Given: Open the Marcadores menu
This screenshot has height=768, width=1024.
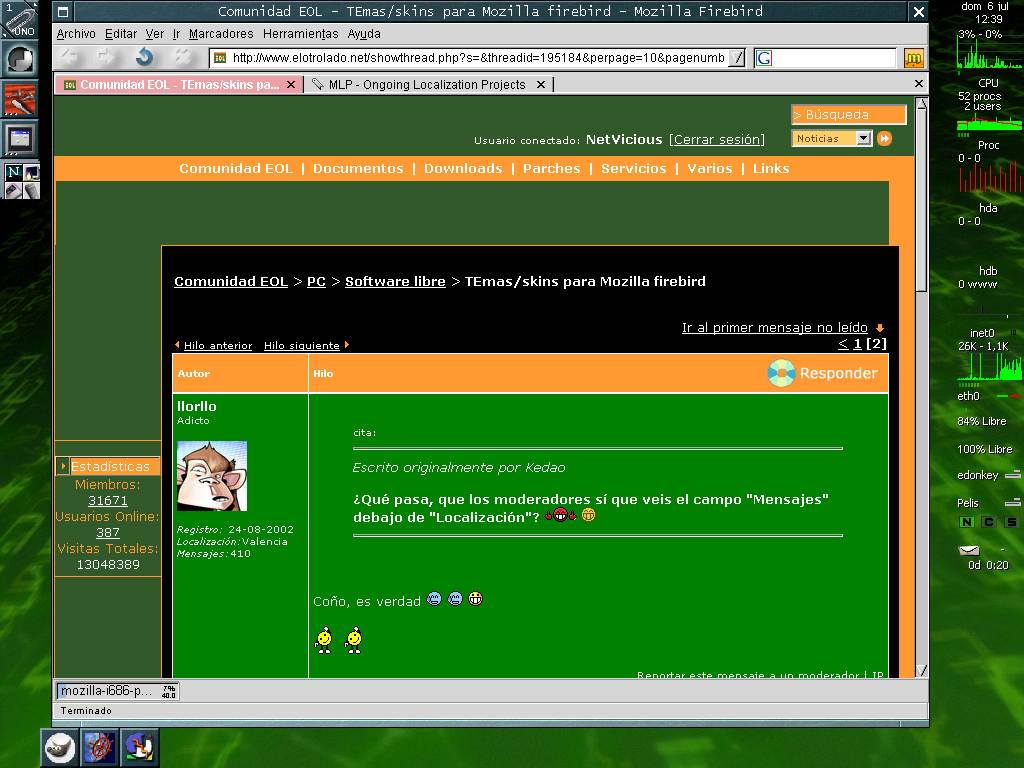Looking at the screenshot, I should (x=221, y=34).
